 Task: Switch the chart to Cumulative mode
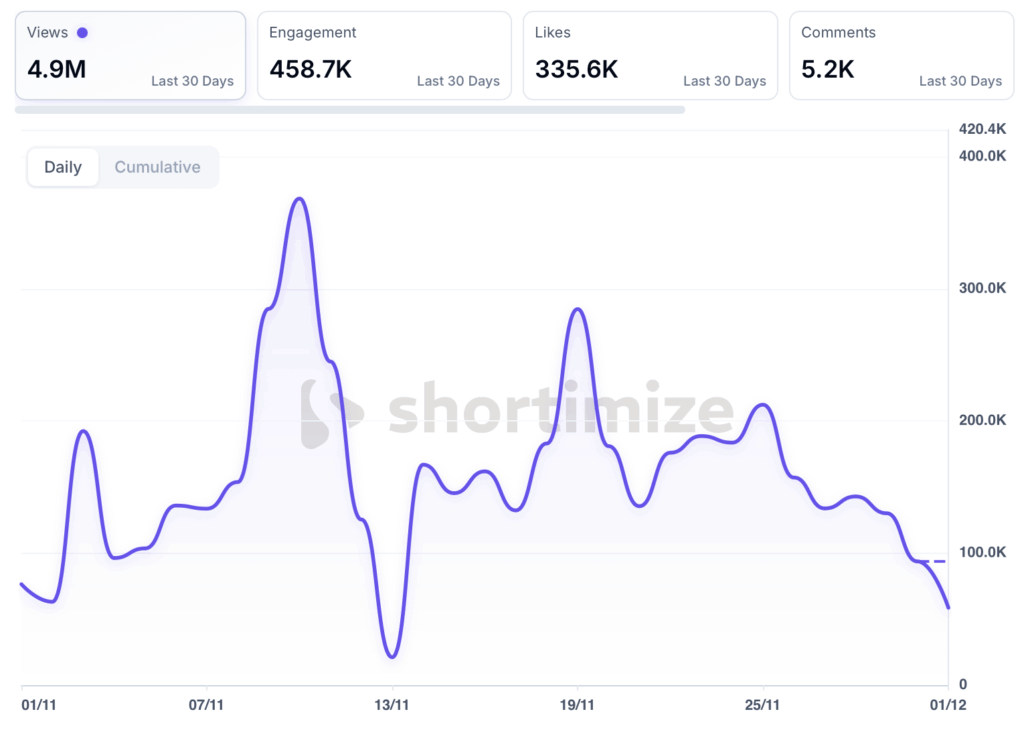click(157, 167)
